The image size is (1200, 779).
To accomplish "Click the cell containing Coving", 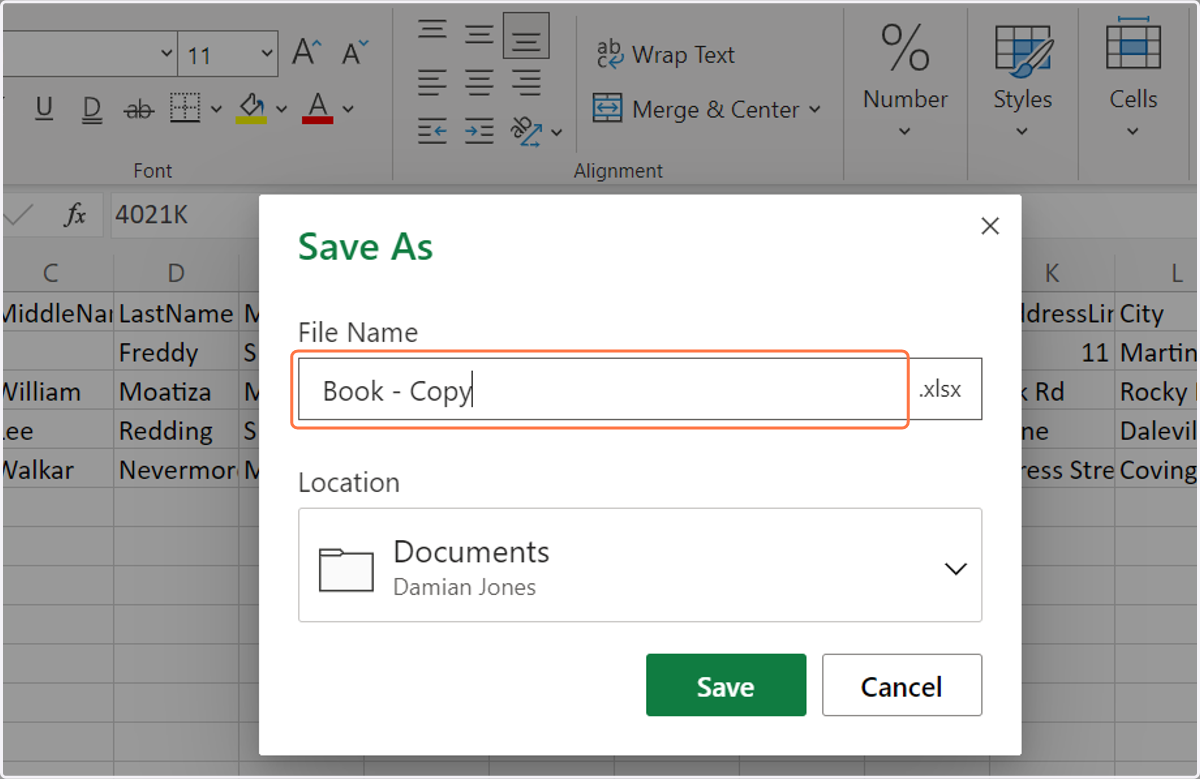I will (1157, 470).
